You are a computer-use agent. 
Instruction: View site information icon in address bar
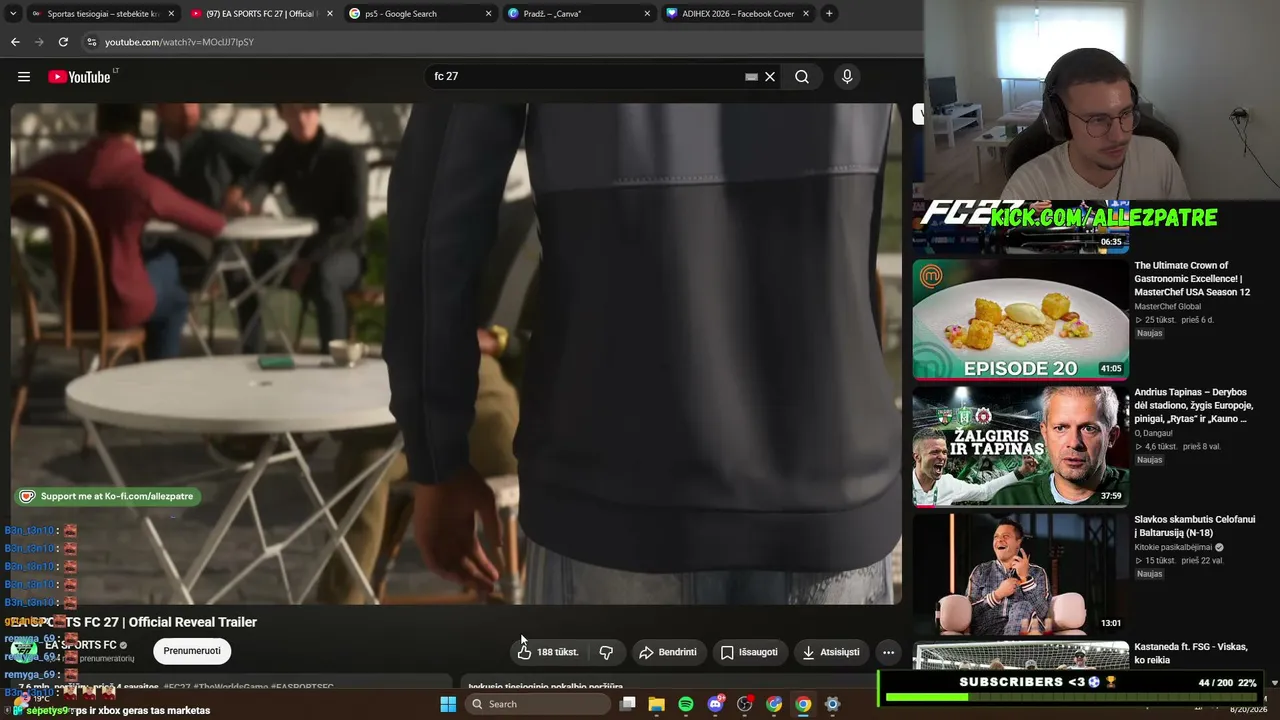pos(92,42)
